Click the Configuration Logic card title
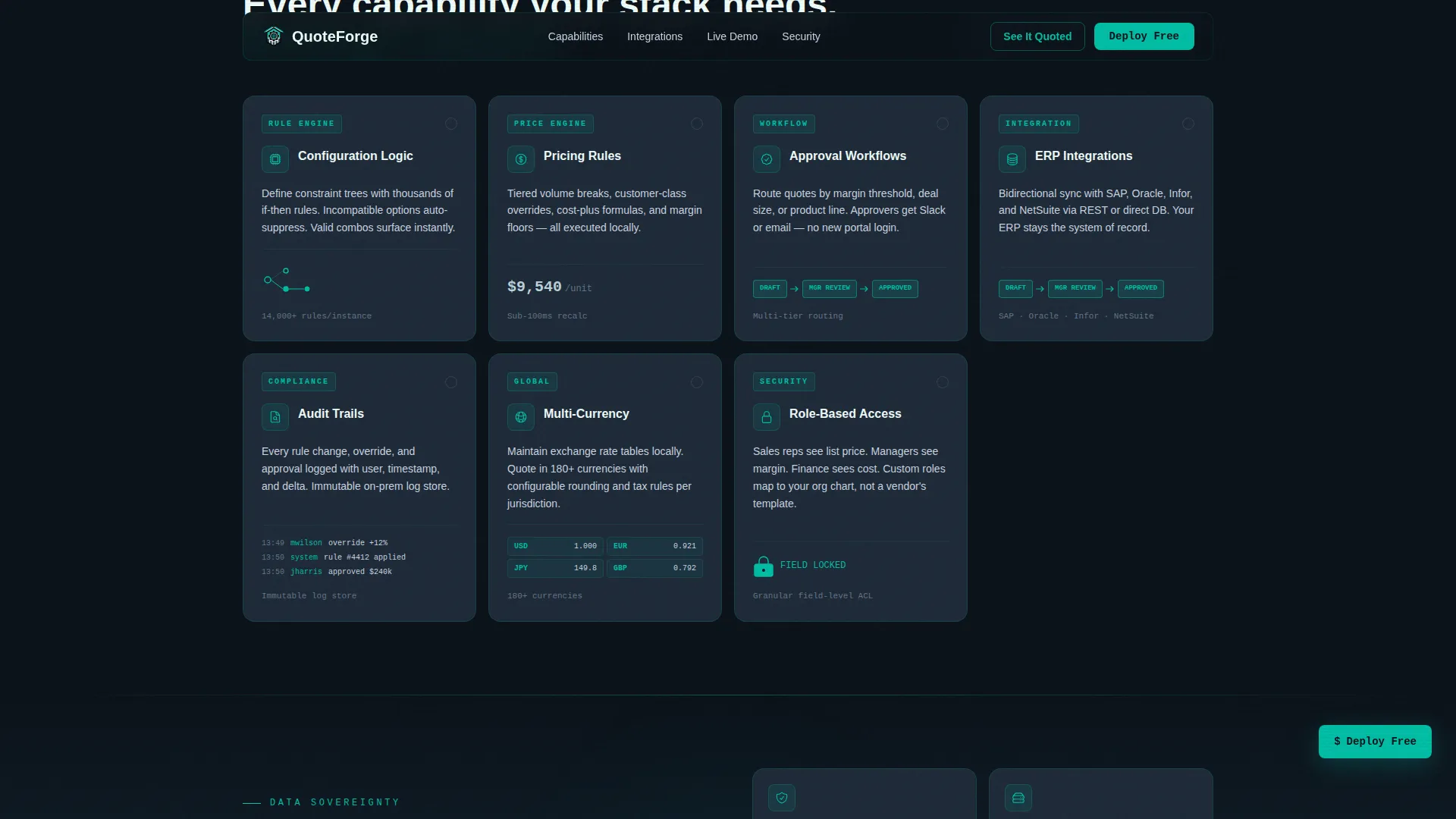This screenshot has height=819, width=1456. (355, 155)
